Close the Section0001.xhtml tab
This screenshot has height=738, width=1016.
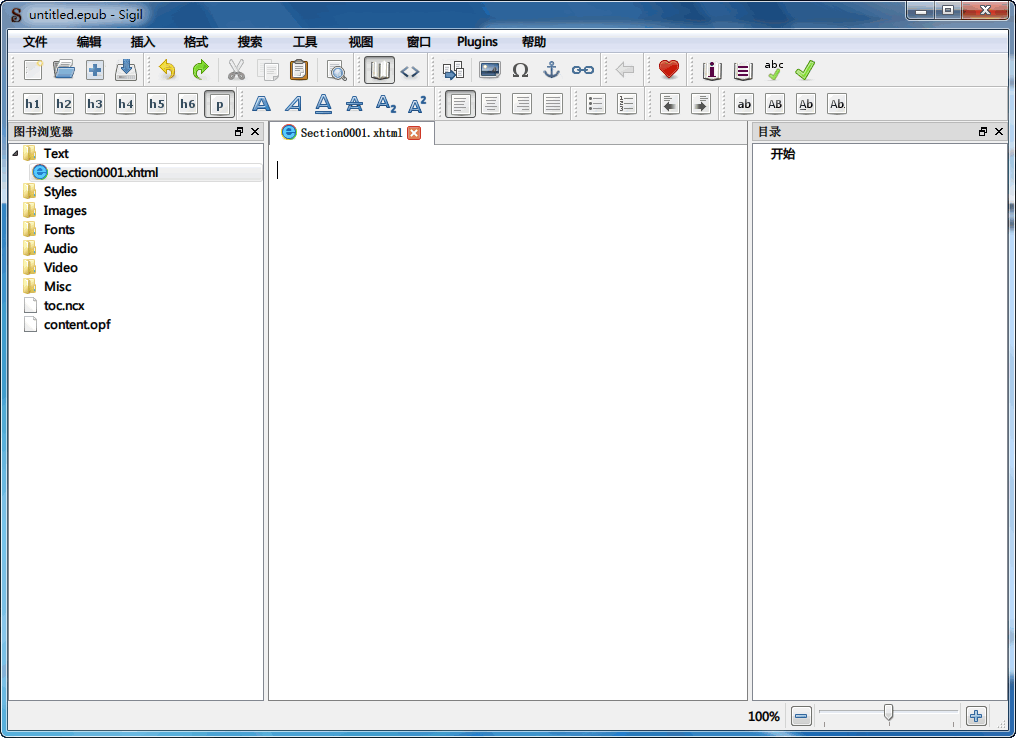point(414,133)
